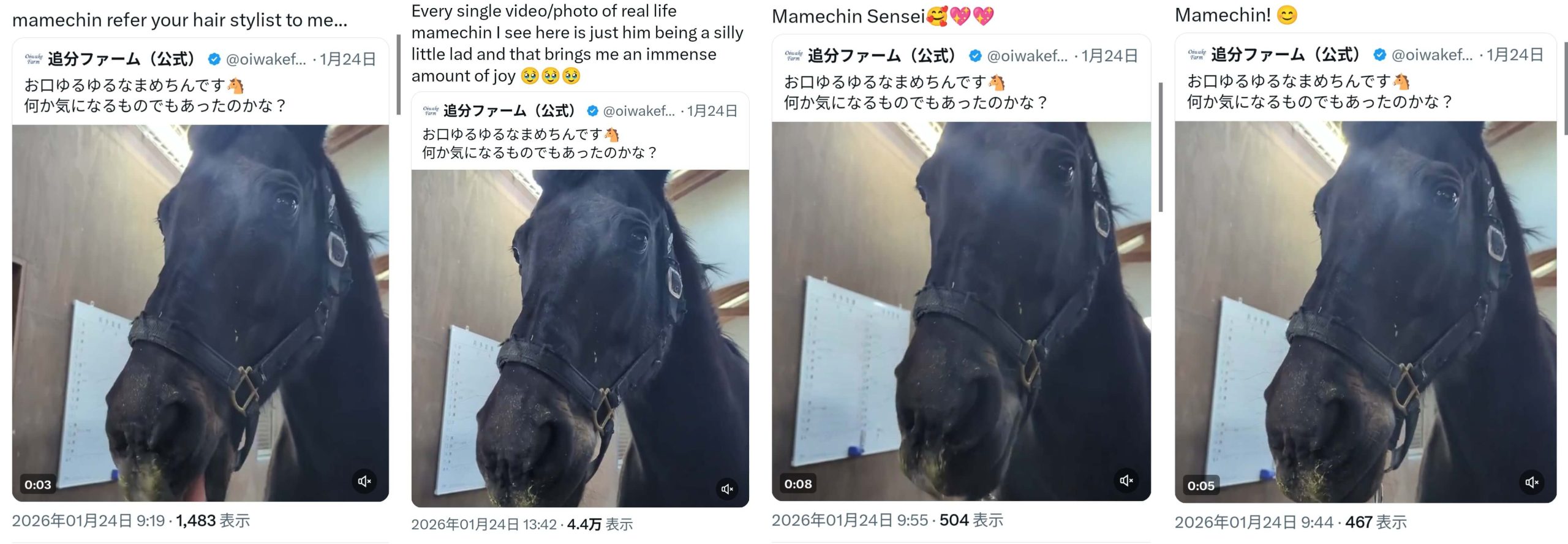Click Oiwake Farm avatar under Mamechin Sensei post

pos(793,56)
